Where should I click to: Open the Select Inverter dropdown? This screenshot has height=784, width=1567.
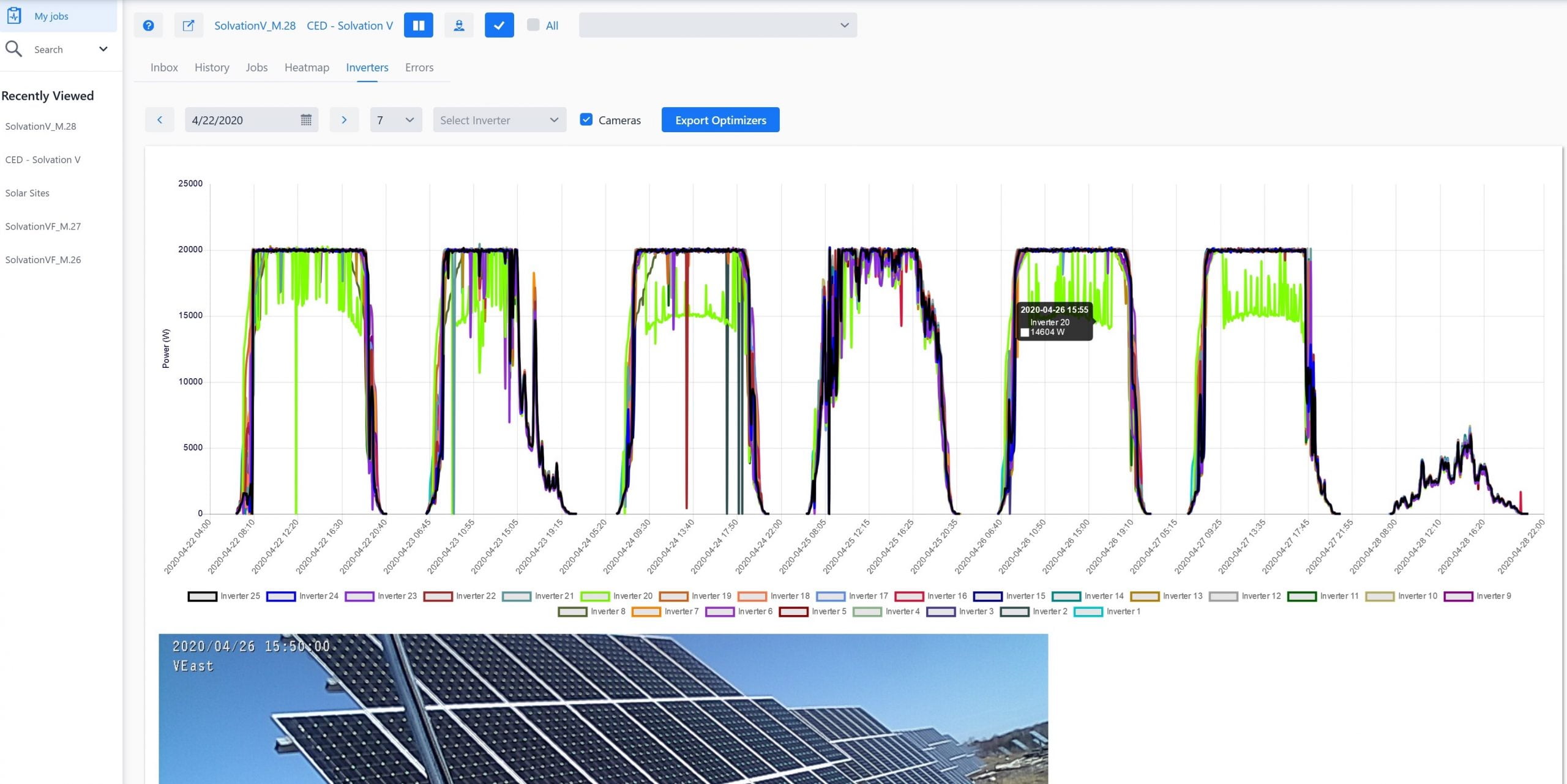coord(499,119)
